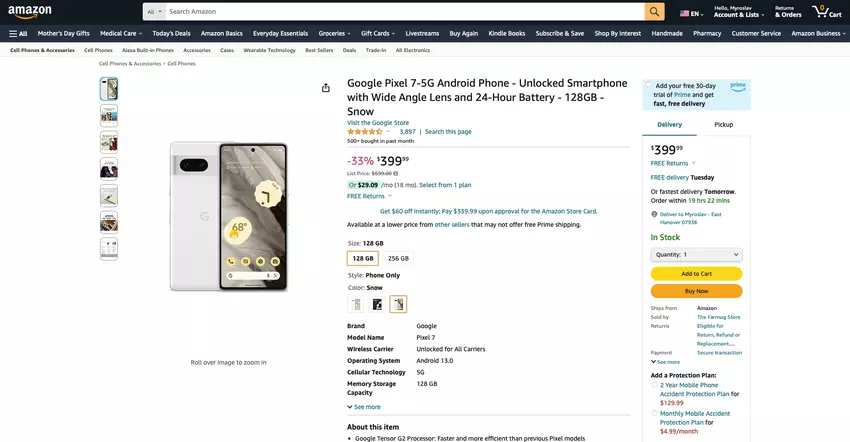Select the 256 GB size option
This screenshot has width=850, height=442.
click(398, 258)
